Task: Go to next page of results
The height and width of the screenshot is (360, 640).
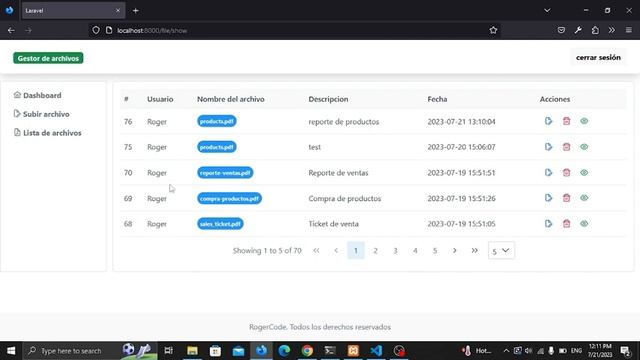Action: [455, 251]
